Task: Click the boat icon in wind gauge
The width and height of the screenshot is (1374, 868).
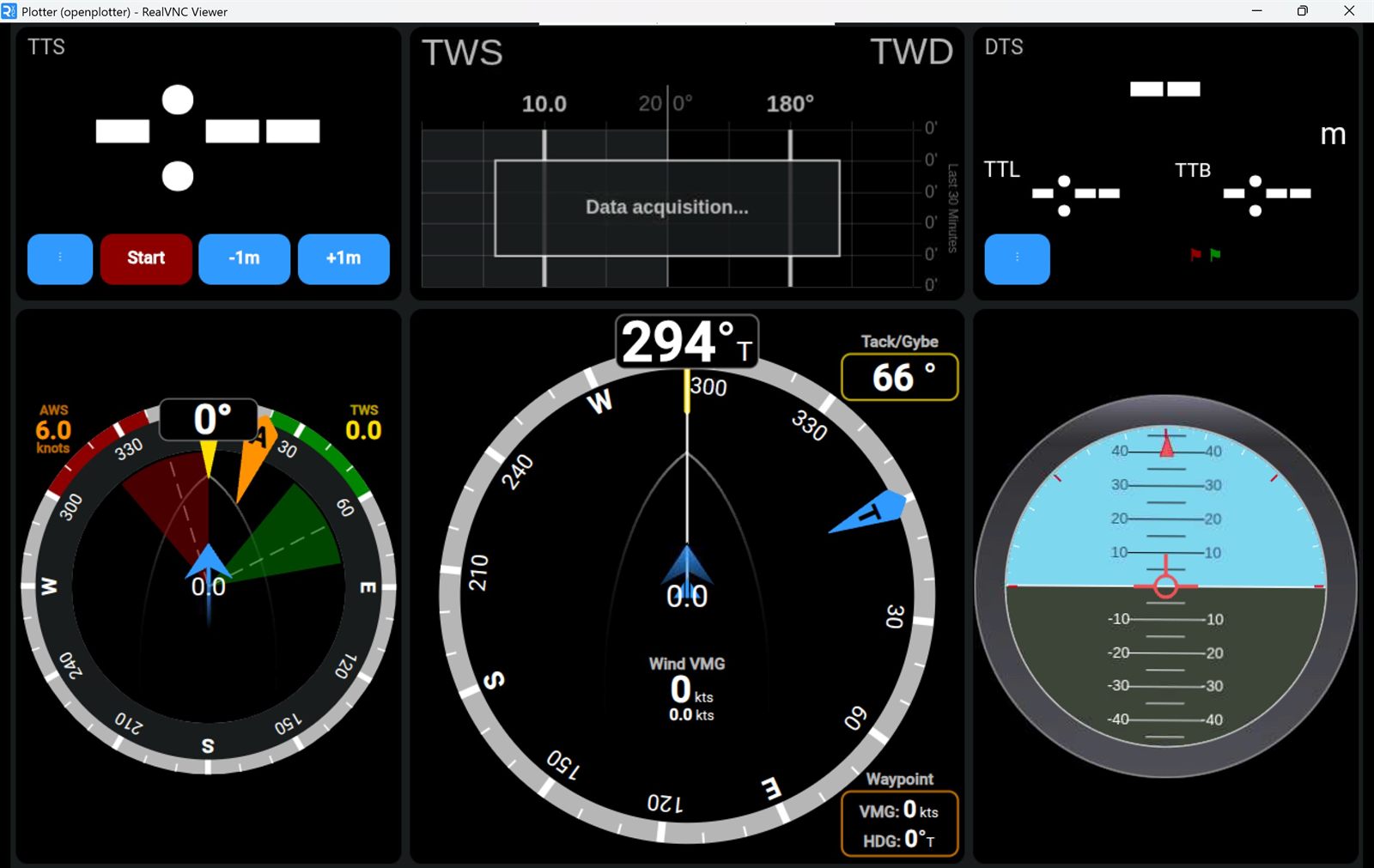Action: 208,562
